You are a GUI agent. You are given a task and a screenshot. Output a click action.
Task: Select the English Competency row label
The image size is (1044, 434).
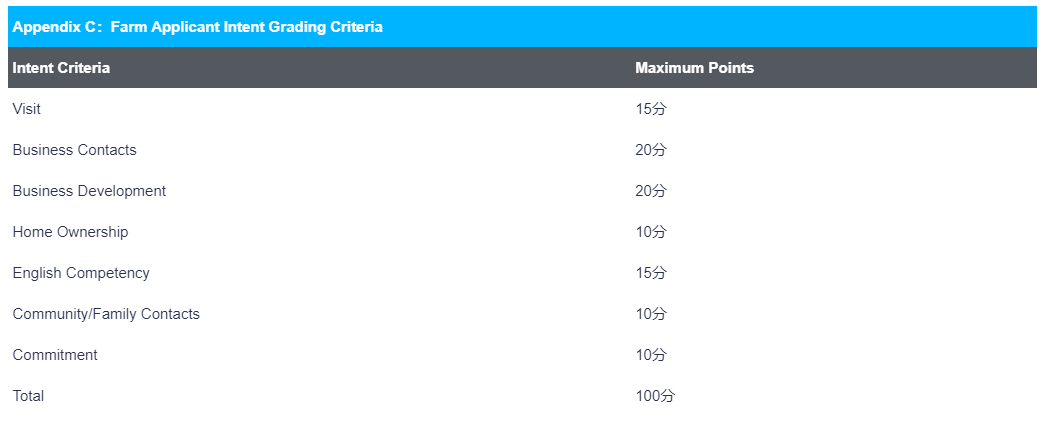tap(81, 273)
